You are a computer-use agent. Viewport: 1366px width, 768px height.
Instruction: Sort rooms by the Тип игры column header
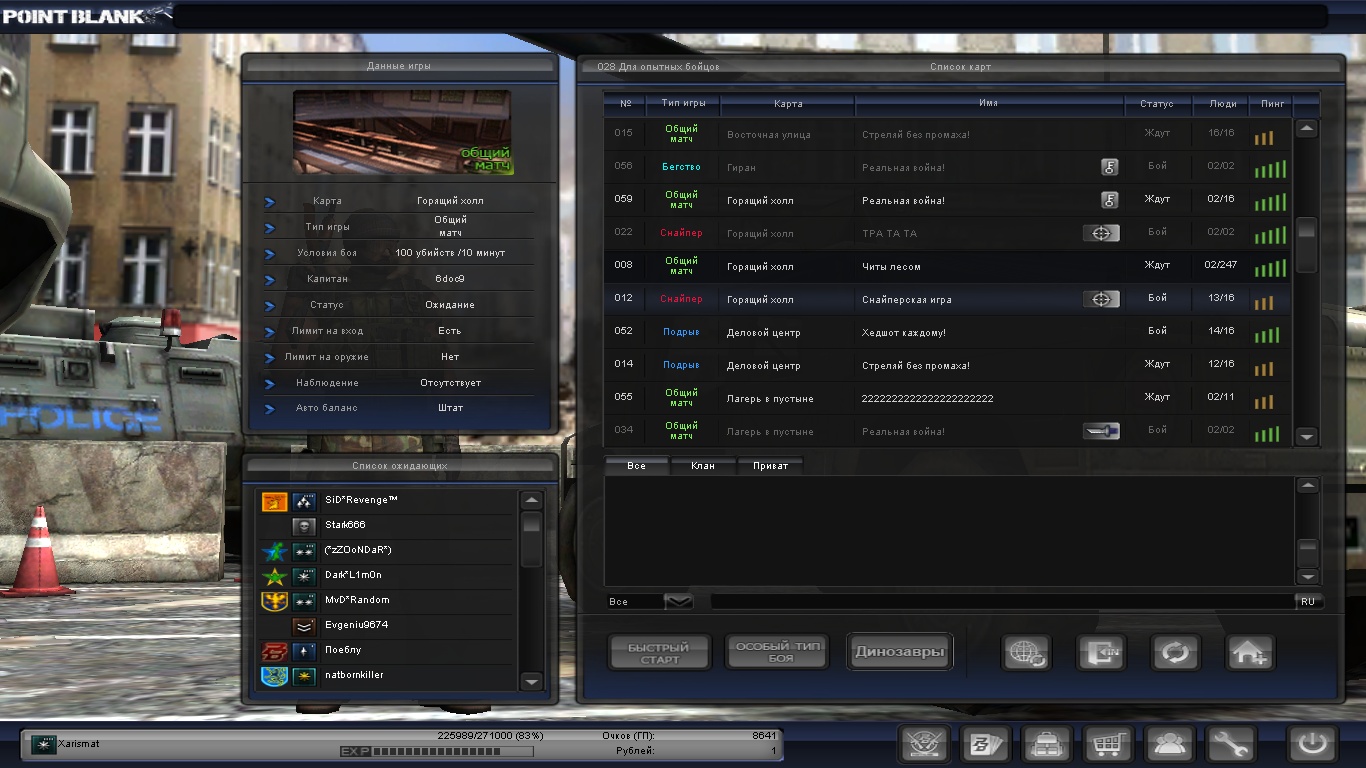[x=683, y=104]
